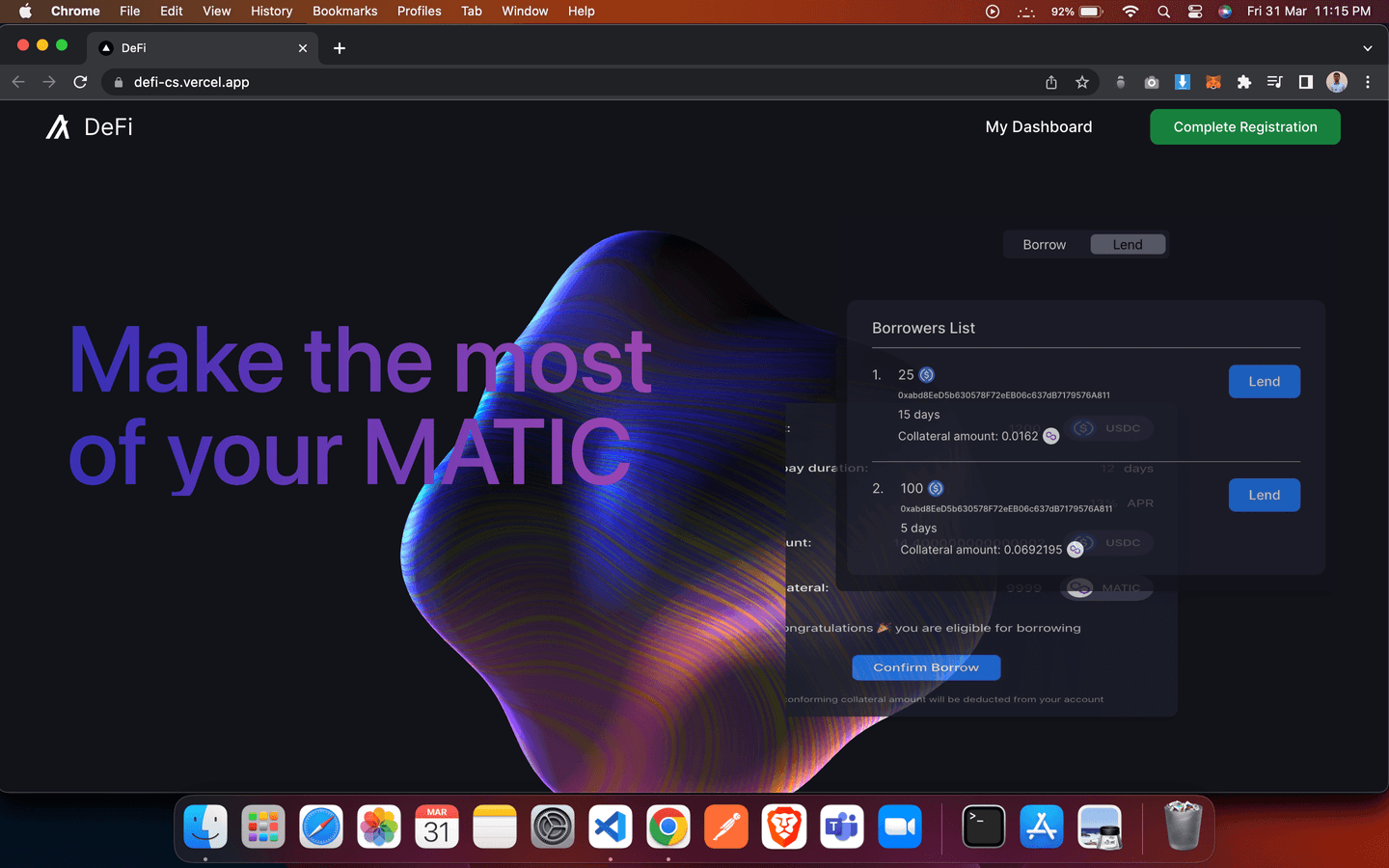Click the blue download-arrow extension icon

1183,82
